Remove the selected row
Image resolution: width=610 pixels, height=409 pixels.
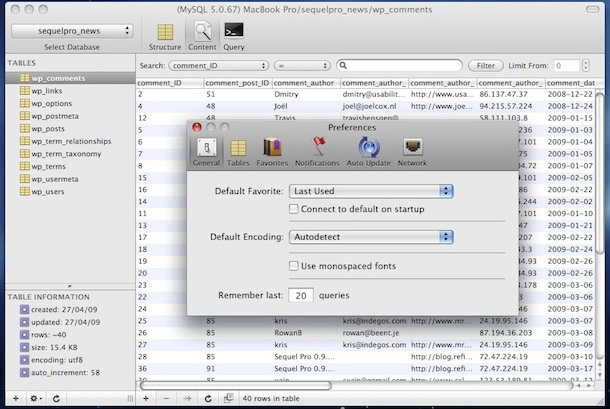coord(167,398)
